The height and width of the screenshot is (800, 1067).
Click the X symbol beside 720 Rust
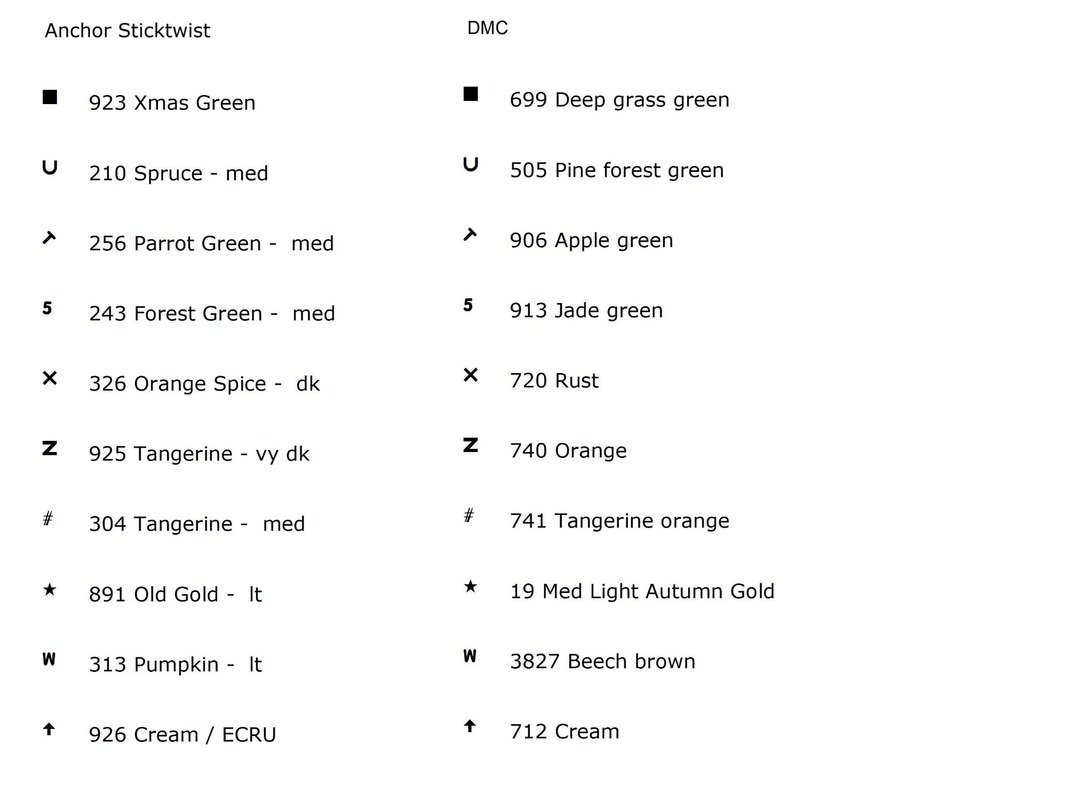tap(471, 375)
